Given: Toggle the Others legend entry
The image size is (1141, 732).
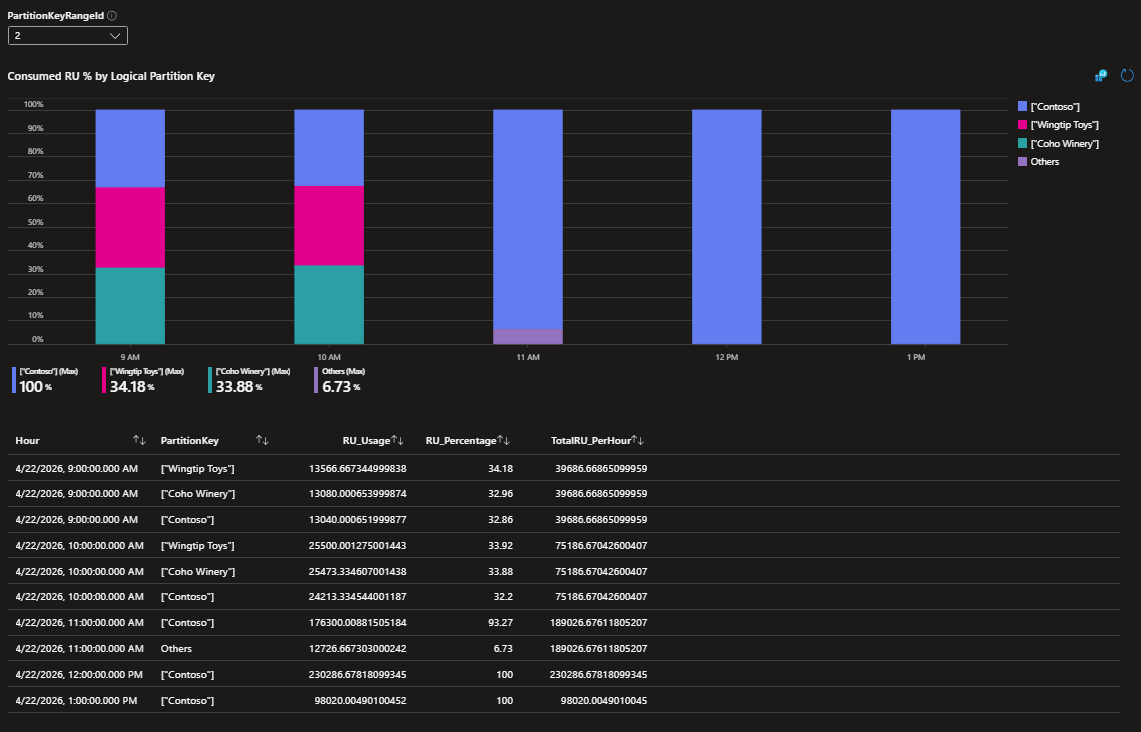Looking at the screenshot, I should click(1038, 162).
